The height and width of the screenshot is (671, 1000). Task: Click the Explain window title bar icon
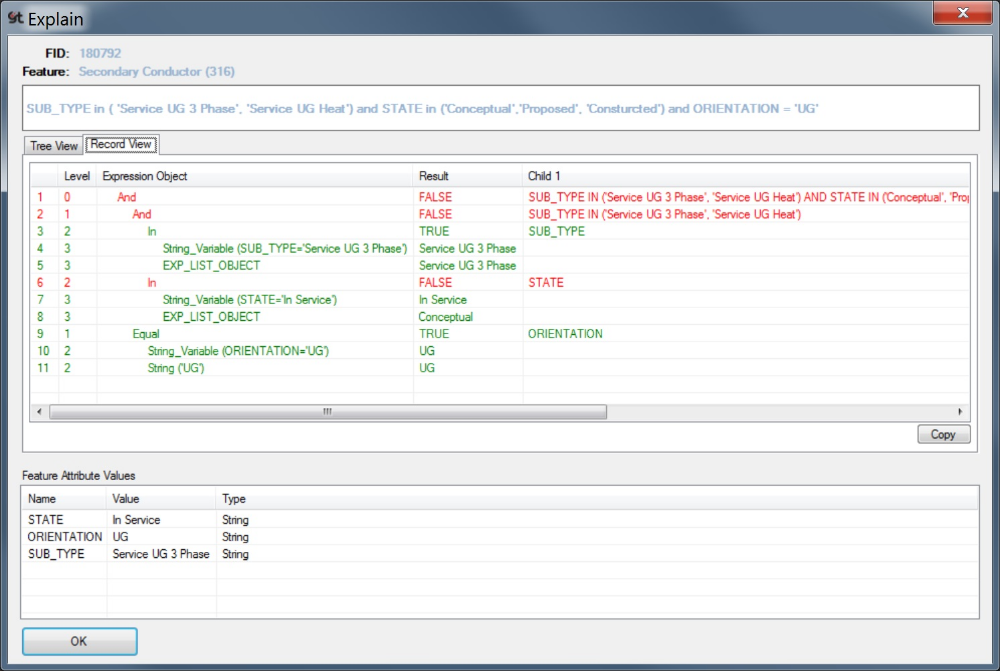[15, 18]
